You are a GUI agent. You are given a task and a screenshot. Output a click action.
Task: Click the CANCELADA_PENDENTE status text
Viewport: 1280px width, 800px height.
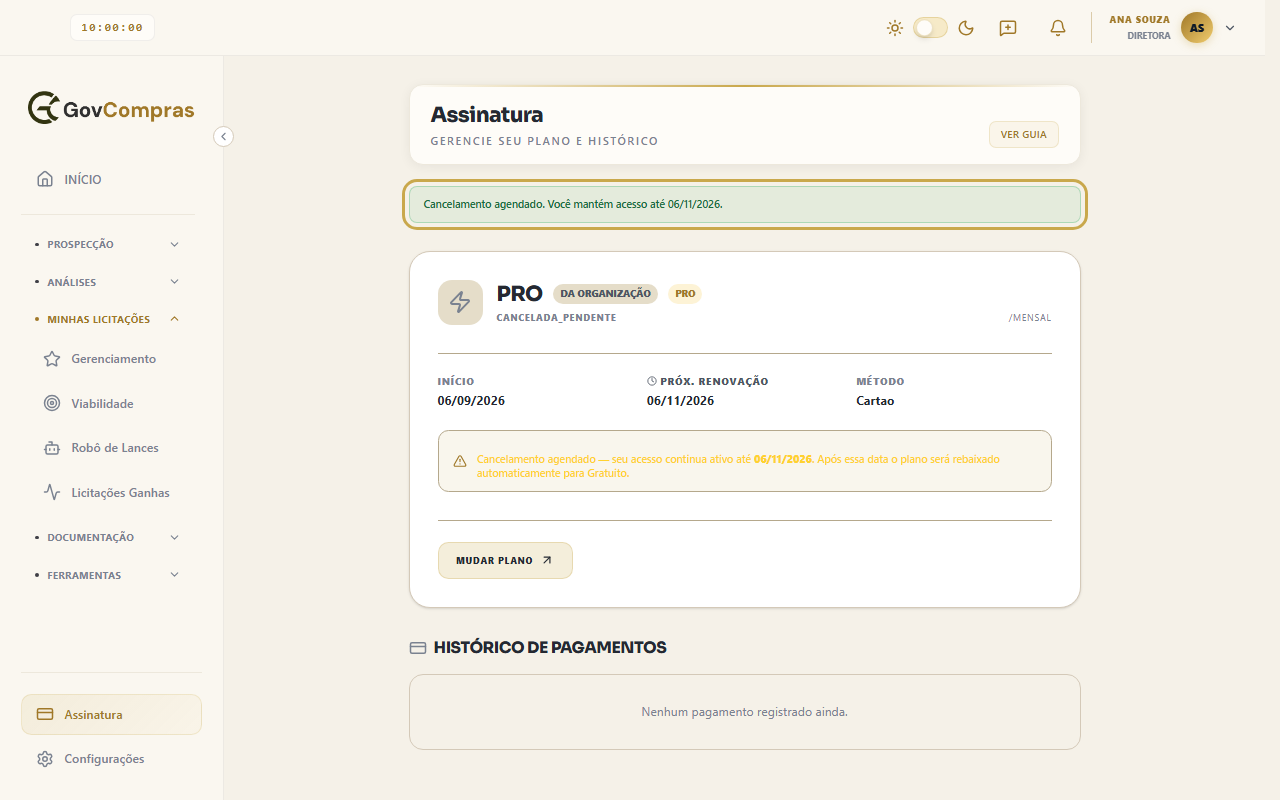[556, 318]
